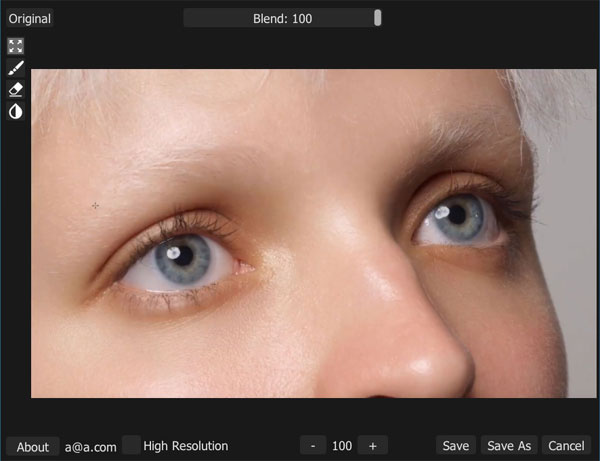600x461 pixels.
Task: Adjust the Blend slider handle
Action: point(378,18)
